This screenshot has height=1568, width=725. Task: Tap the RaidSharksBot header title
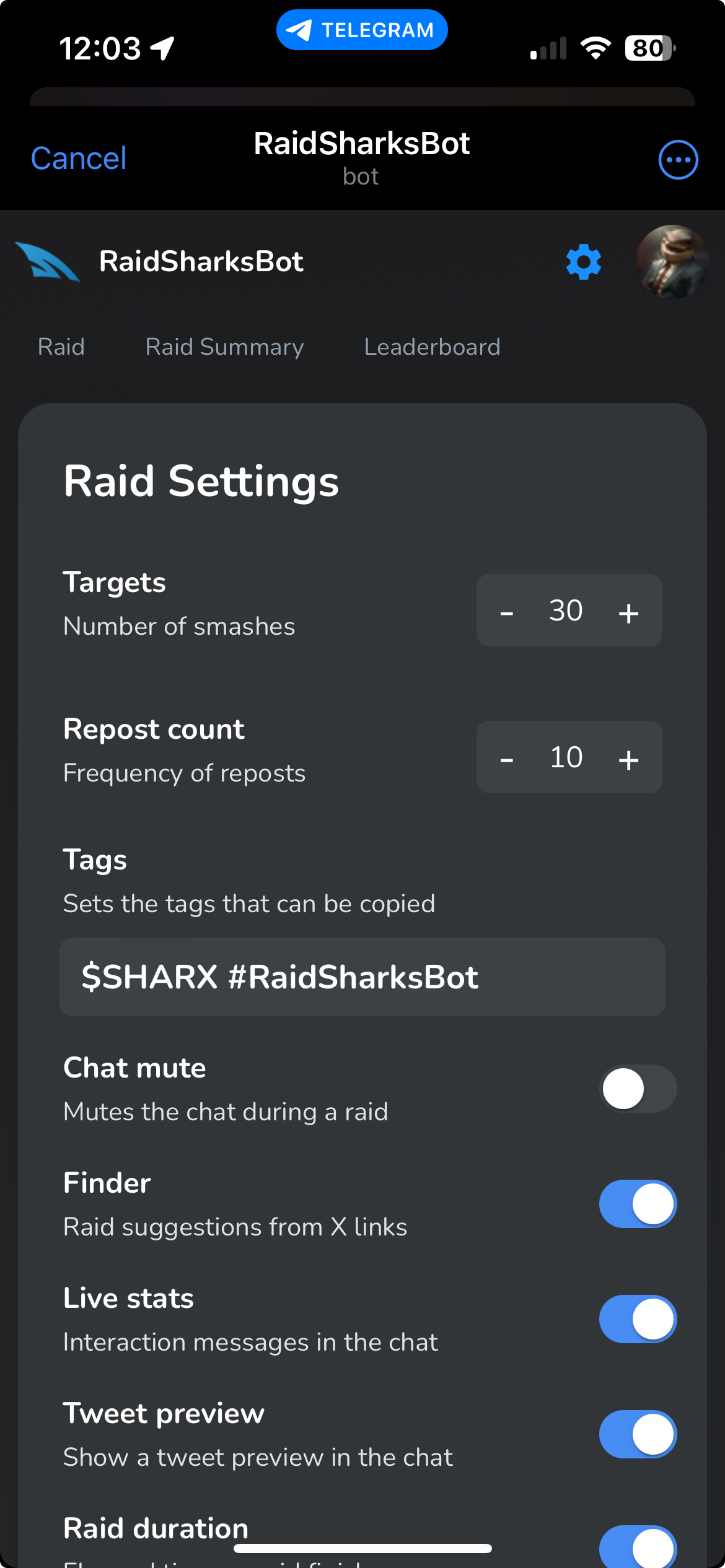pos(362,144)
